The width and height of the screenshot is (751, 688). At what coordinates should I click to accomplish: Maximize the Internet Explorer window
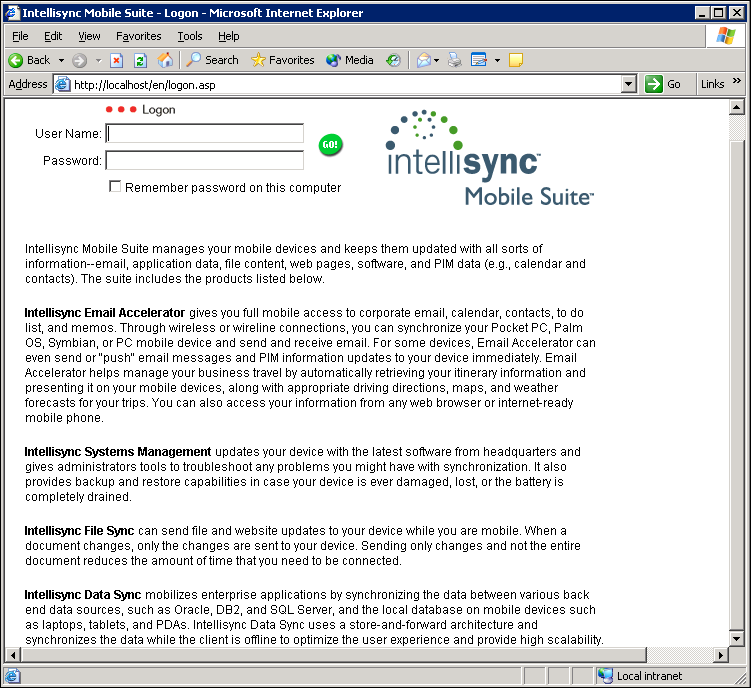click(x=718, y=13)
